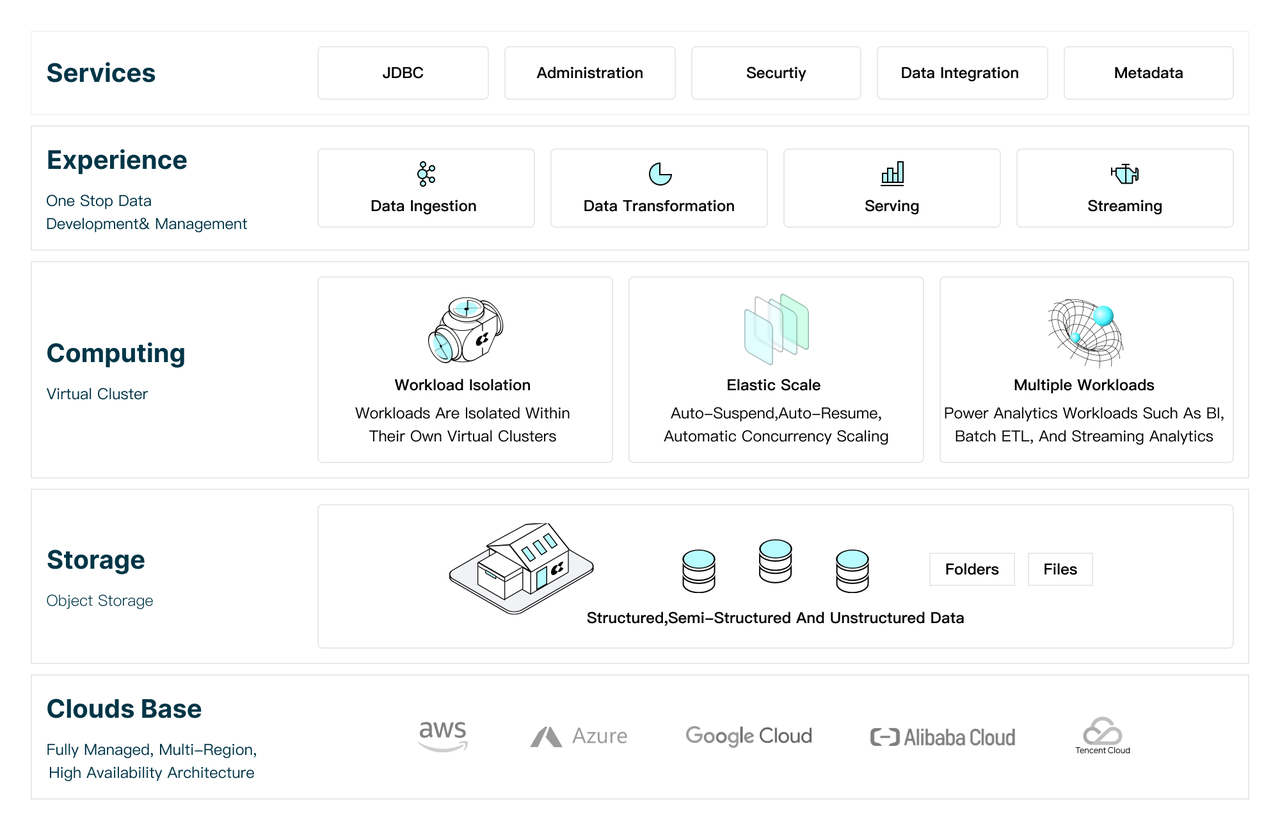This screenshot has height=815, width=1280.
Task: Open the Metadata service box
Action: (x=1148, y=73)
